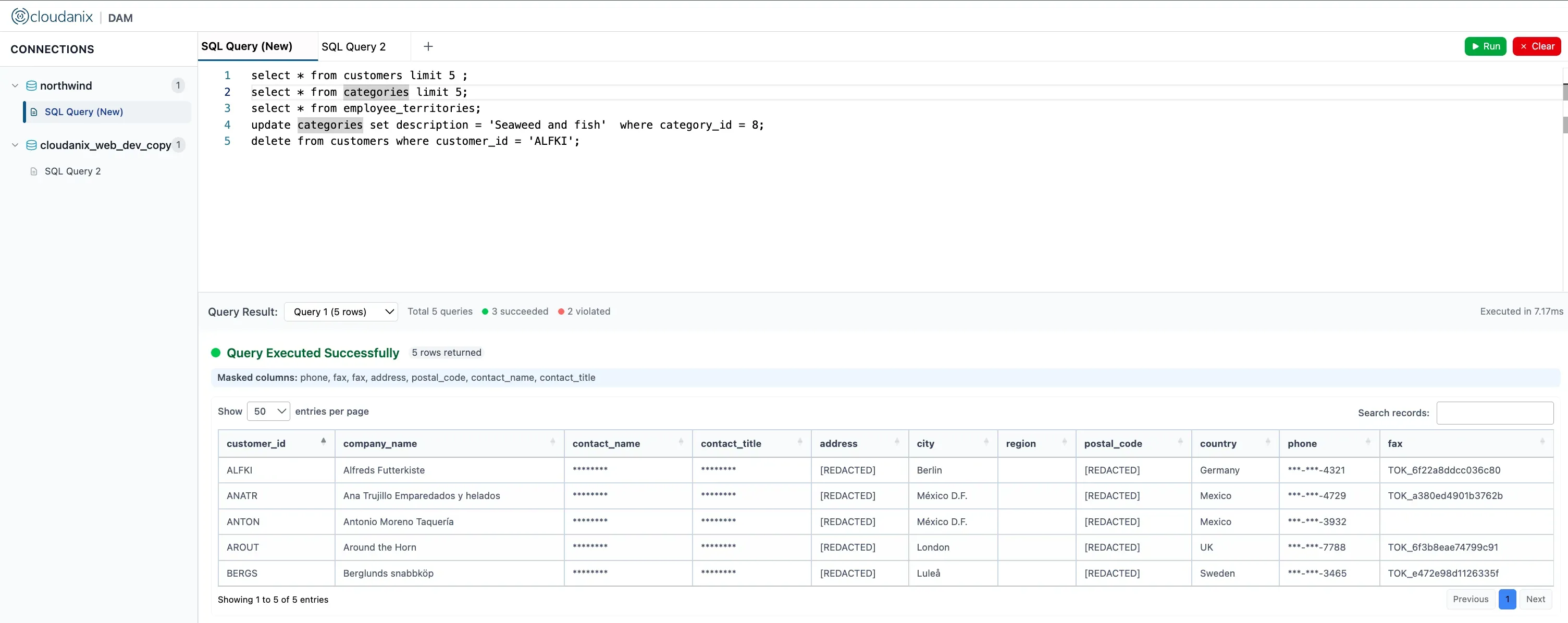Open the Show 50 entries dropdown
1568x623 pixels.
coord(268,412)
